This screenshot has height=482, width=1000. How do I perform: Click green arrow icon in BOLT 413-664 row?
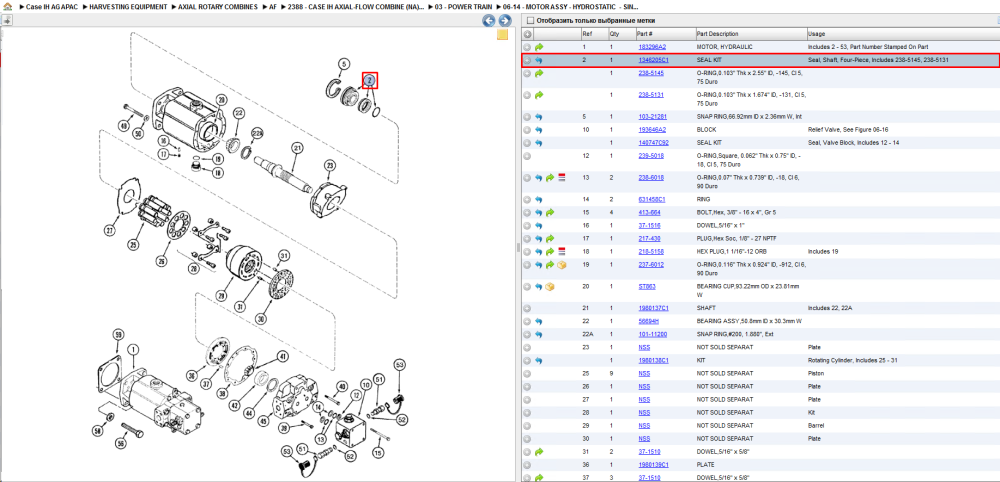550,212
